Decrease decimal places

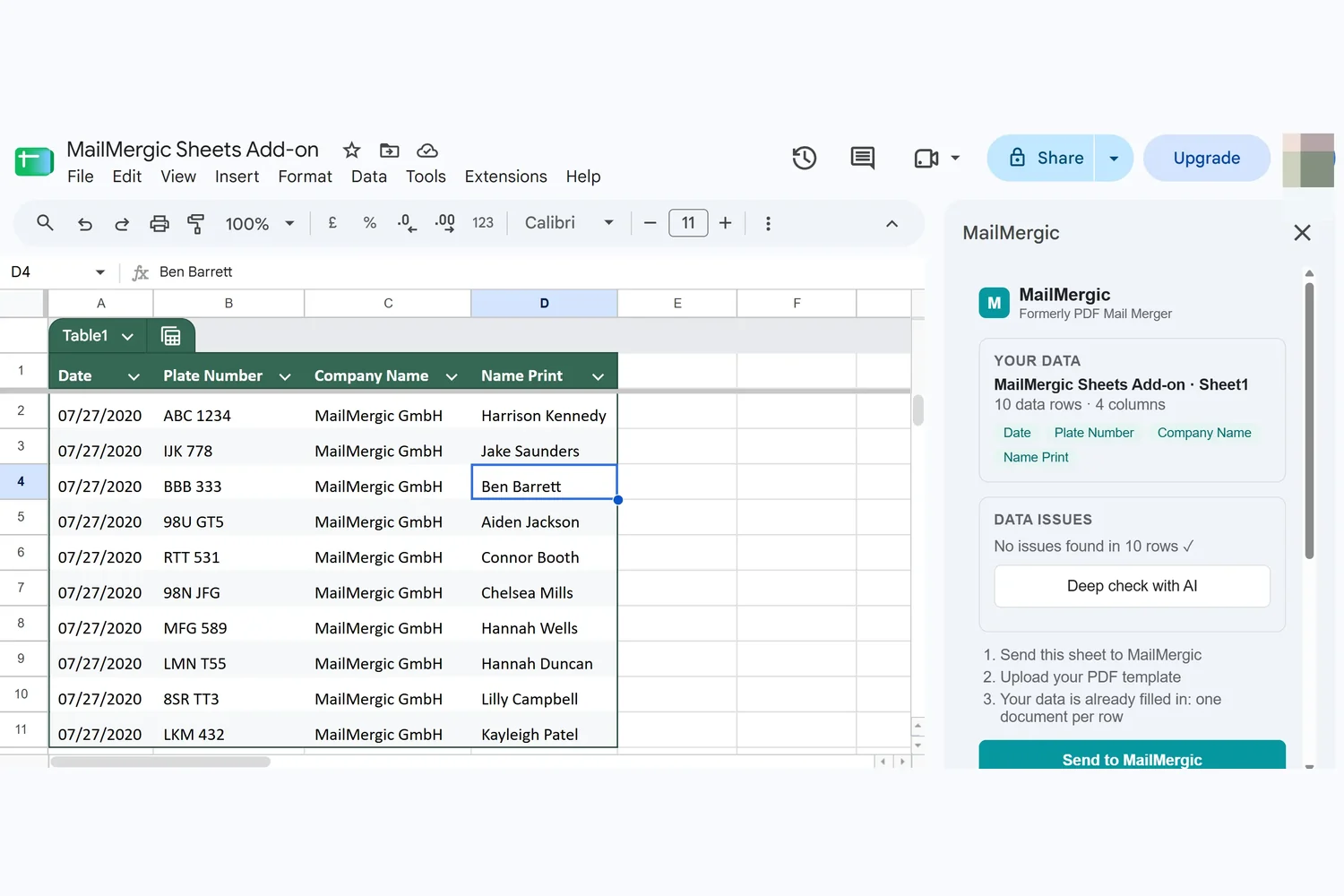[x=407, y=223]
